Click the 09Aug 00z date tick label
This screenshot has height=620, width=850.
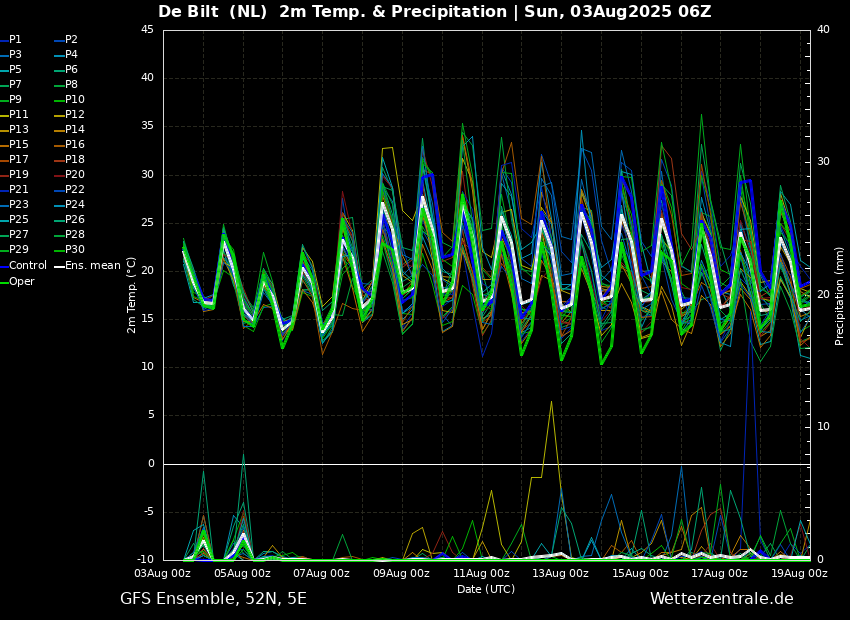401,574
